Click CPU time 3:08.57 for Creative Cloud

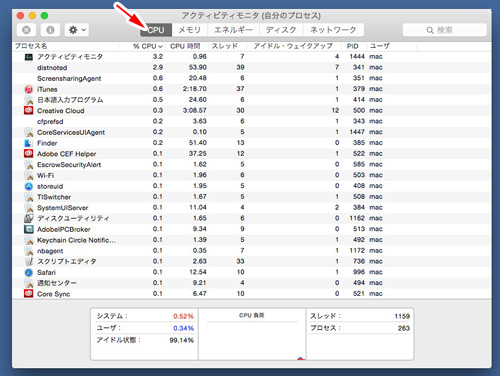[x=195, y=110]
